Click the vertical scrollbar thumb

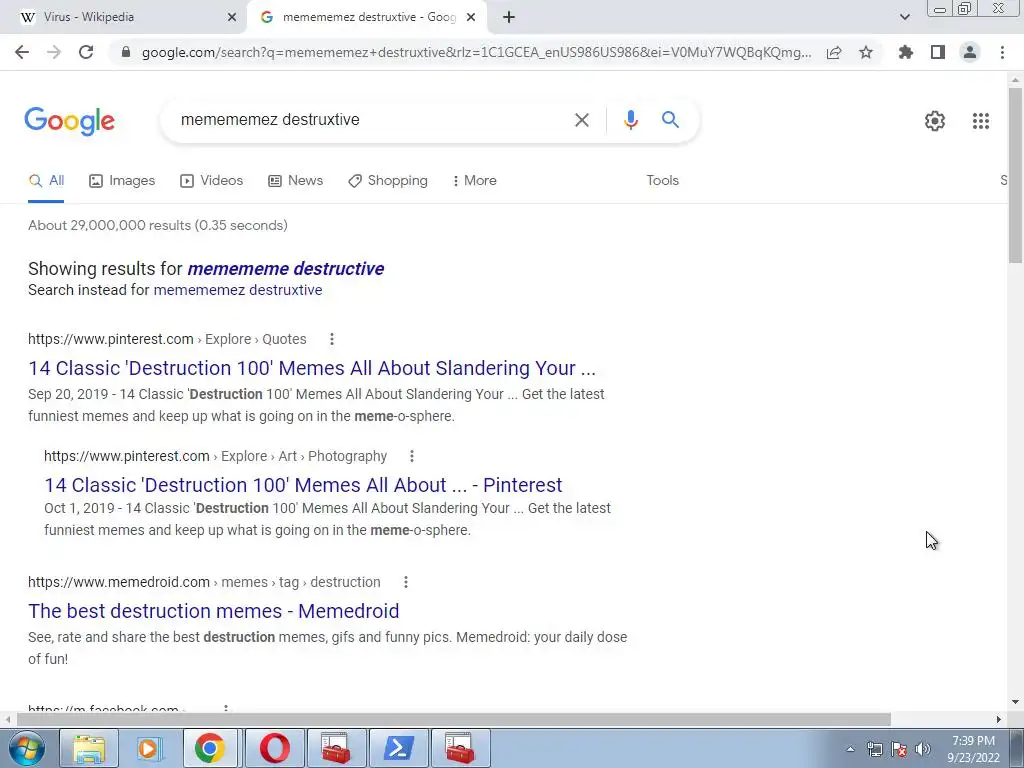[x=1015, y=176]
